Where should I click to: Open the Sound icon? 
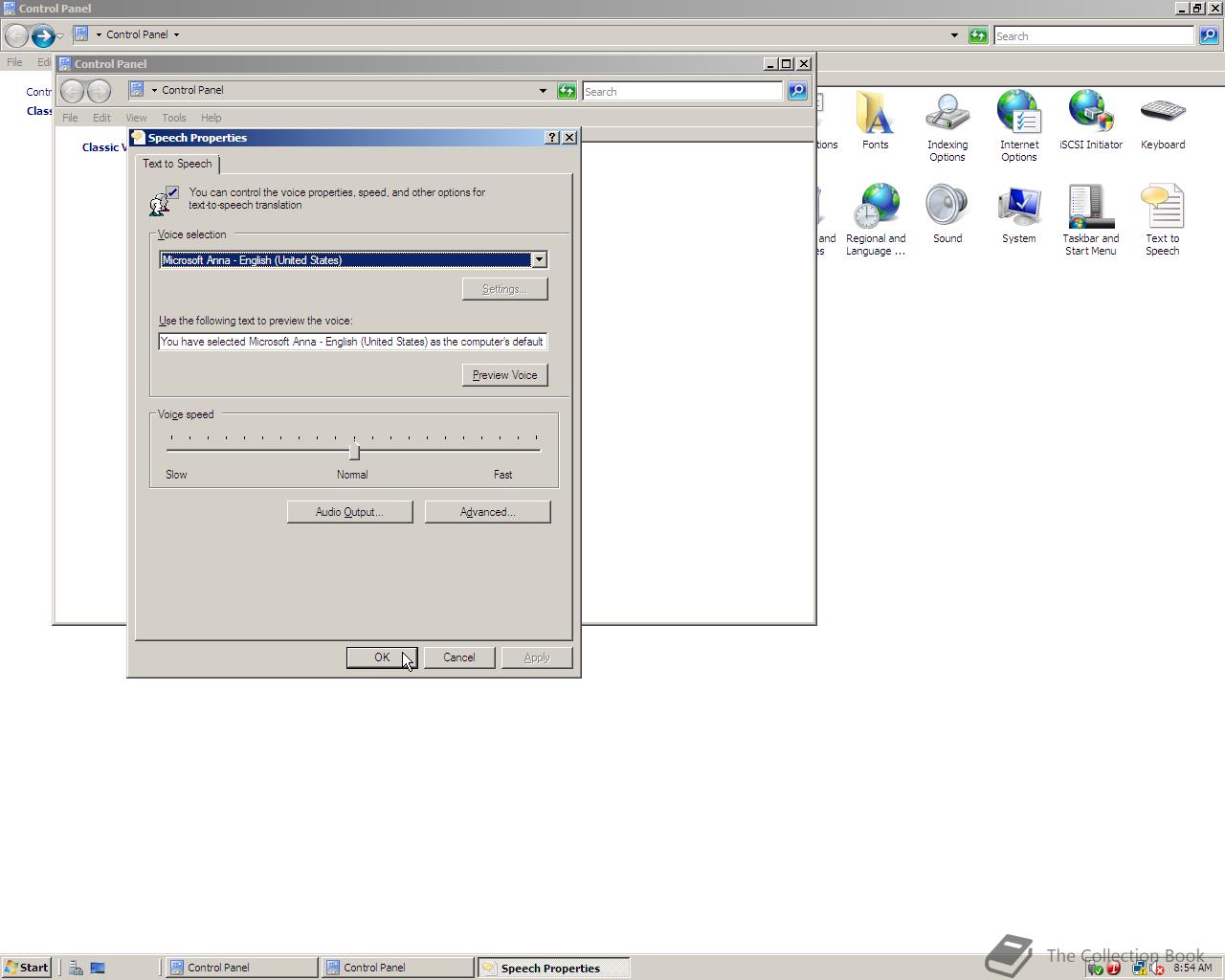[x=947, y=214]
